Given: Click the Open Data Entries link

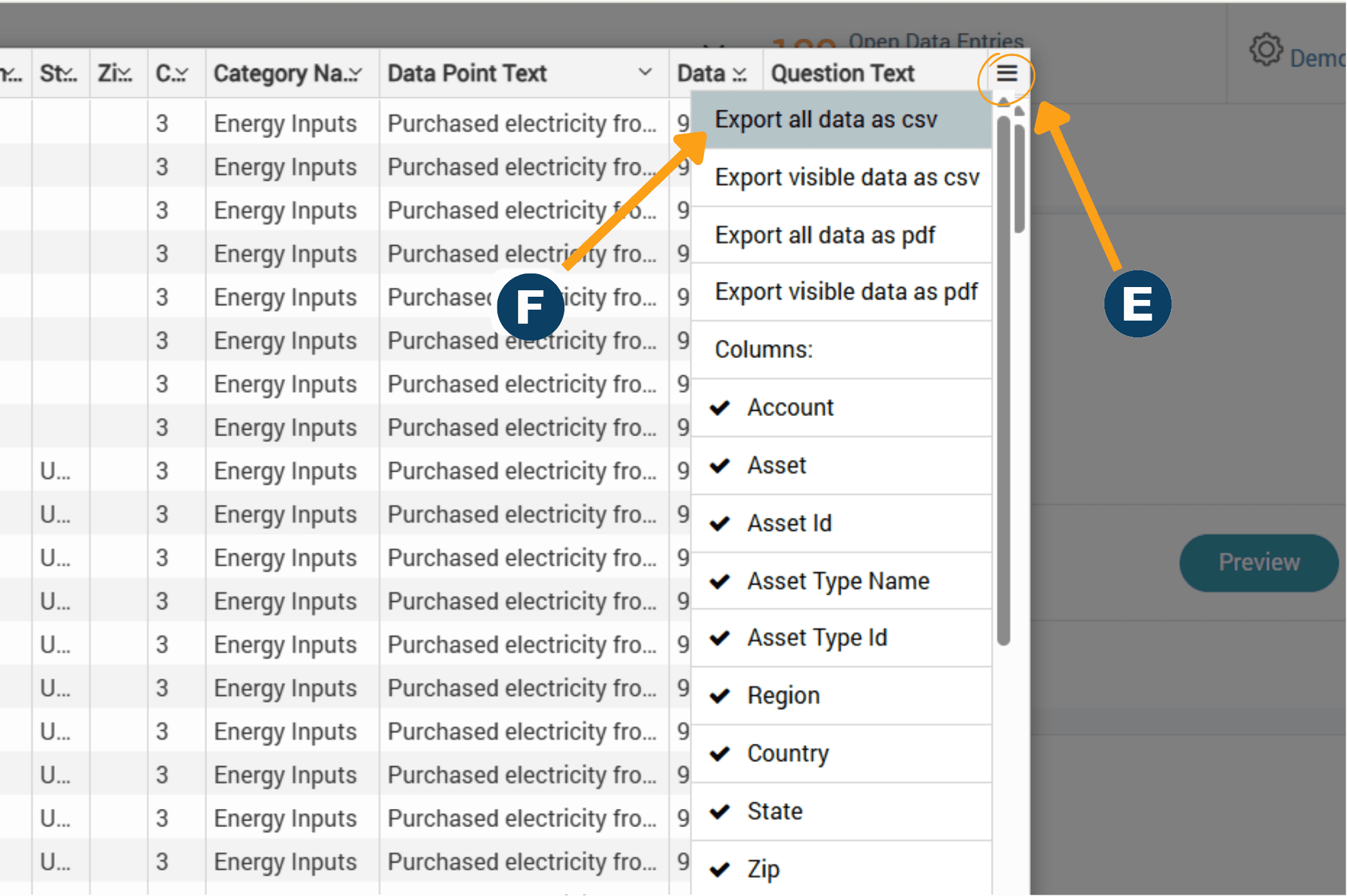Looking at the screenshot, I should [935, 41].
